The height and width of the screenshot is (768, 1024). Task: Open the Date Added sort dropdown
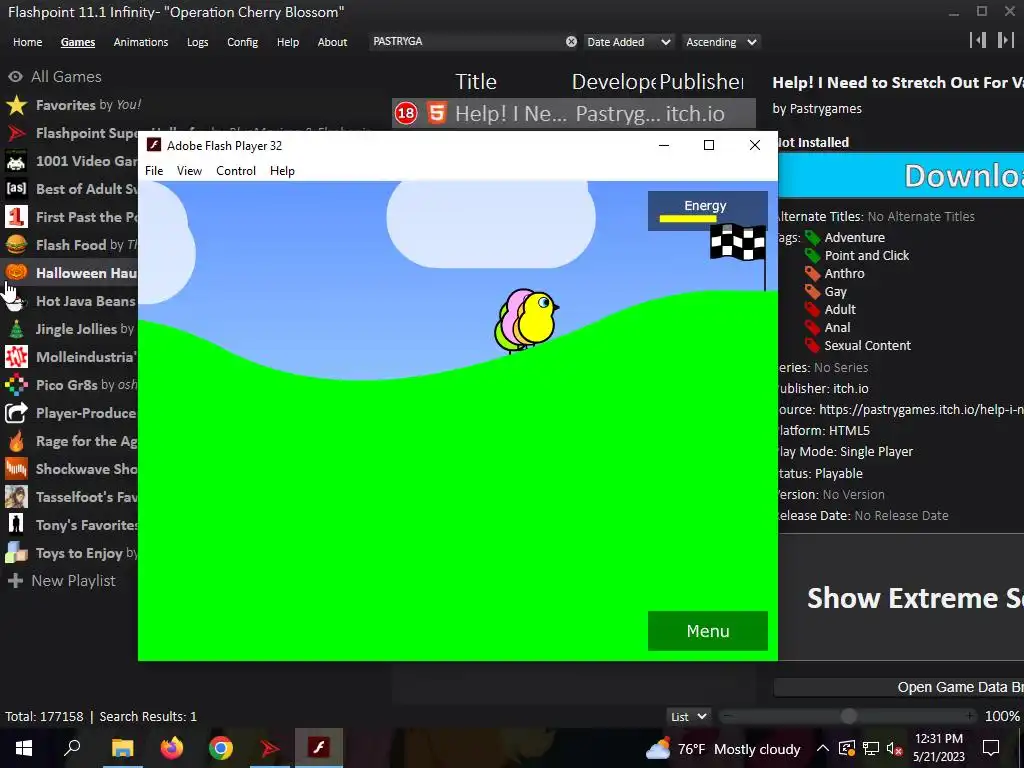point(628,42)
